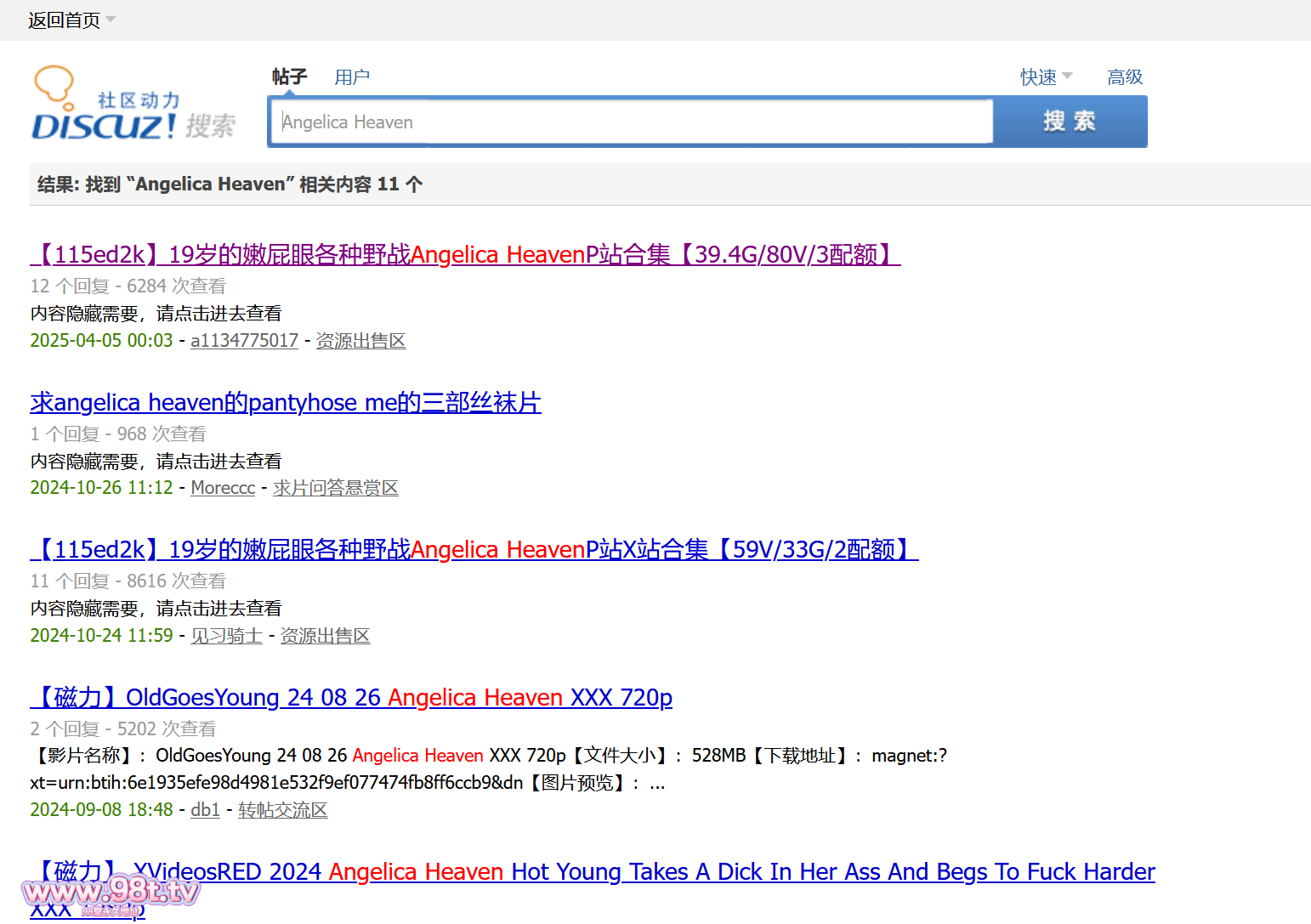Switch to the 用户 search tab
The image size is (1311, 924).
(352, 77)
